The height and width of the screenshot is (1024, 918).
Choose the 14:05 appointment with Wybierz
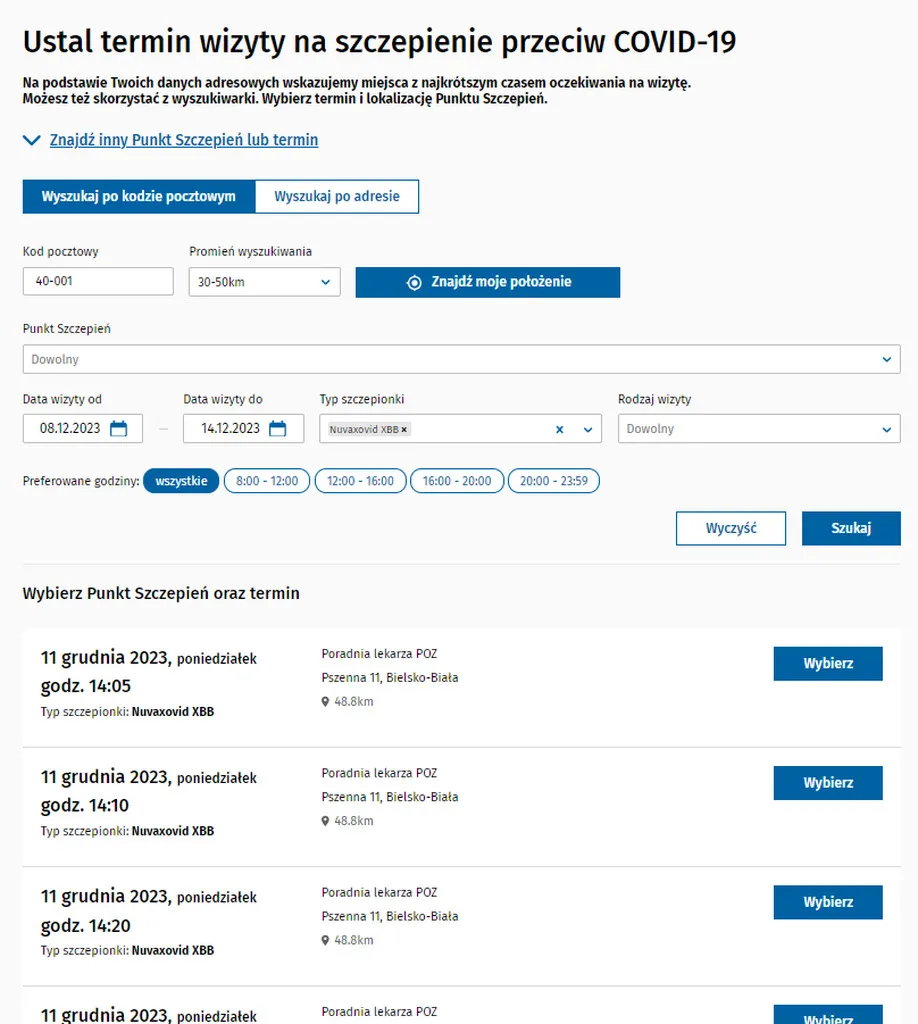tap(828, 664)
